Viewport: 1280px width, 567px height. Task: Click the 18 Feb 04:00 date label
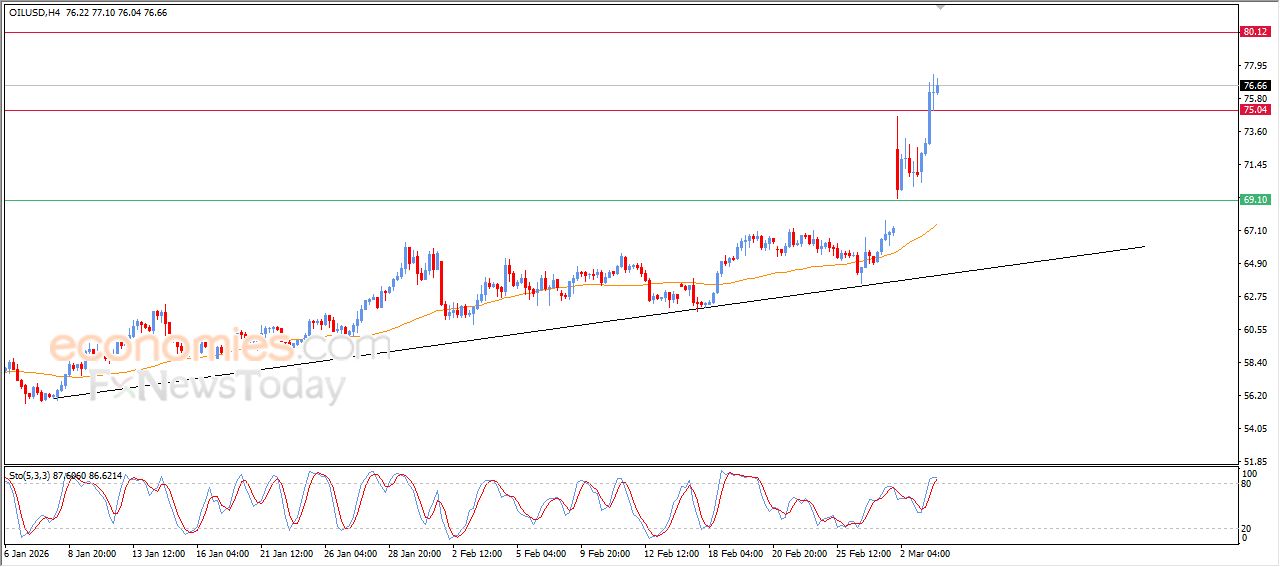coord(734,552)
